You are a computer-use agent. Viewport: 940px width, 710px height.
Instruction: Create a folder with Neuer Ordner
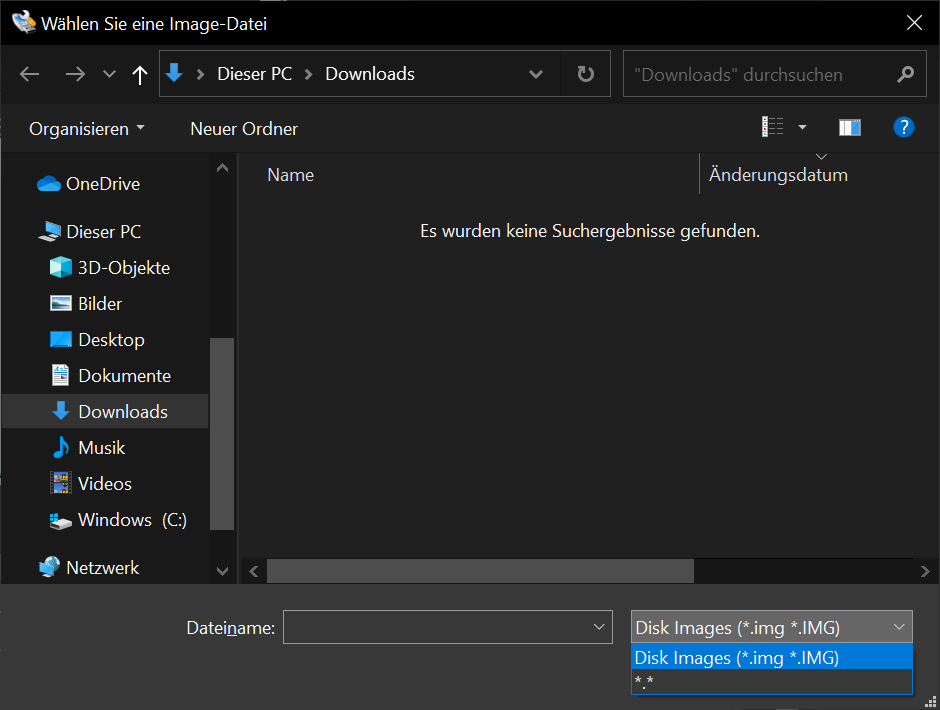click(243, 128)
